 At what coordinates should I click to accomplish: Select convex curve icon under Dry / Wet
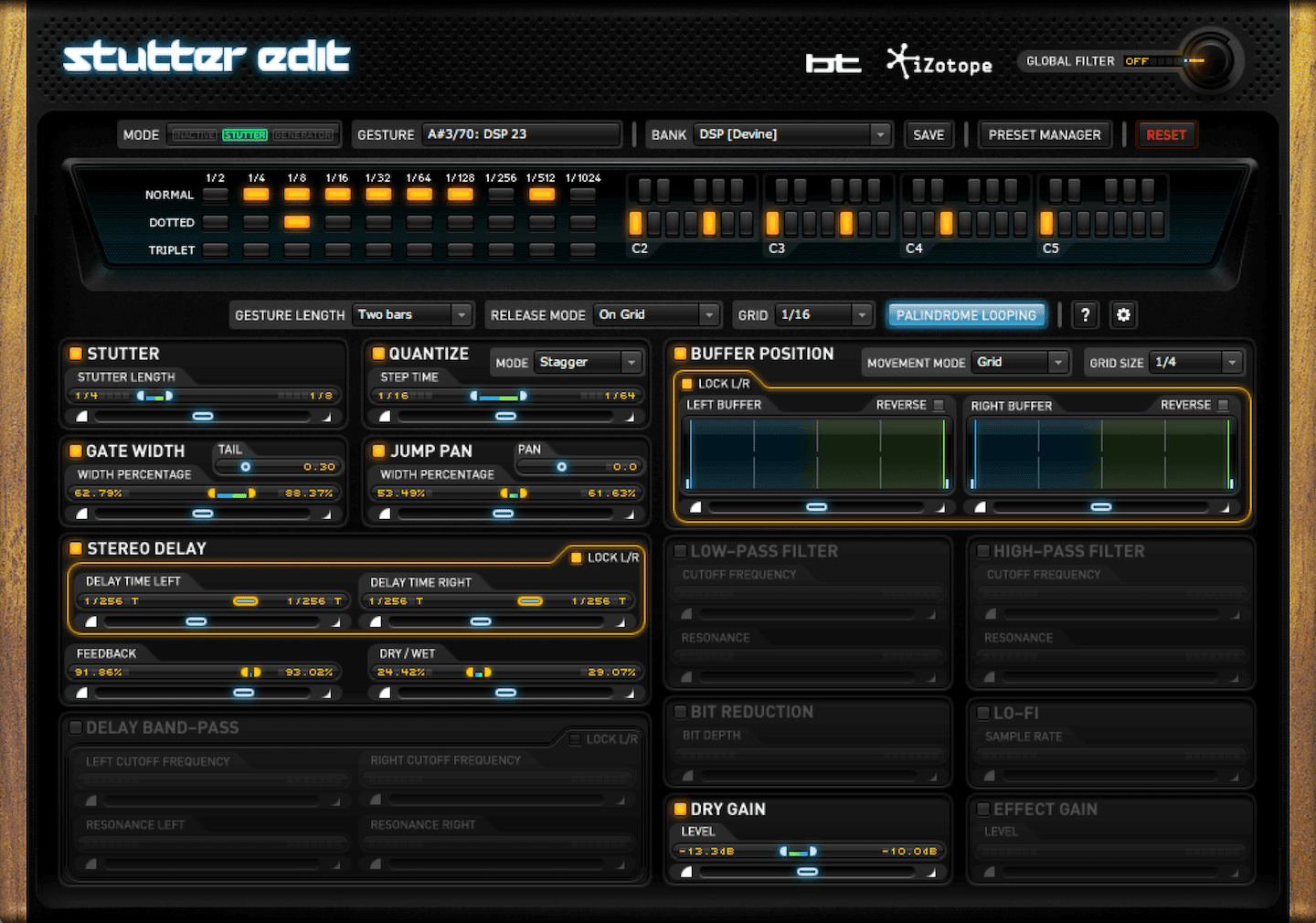pos(385,694)
